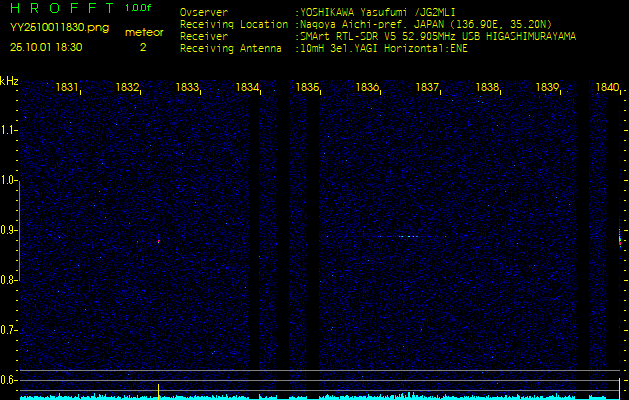Click the filename YY2510011830.png
Screen dimensions: 629x400
[59, 28]
